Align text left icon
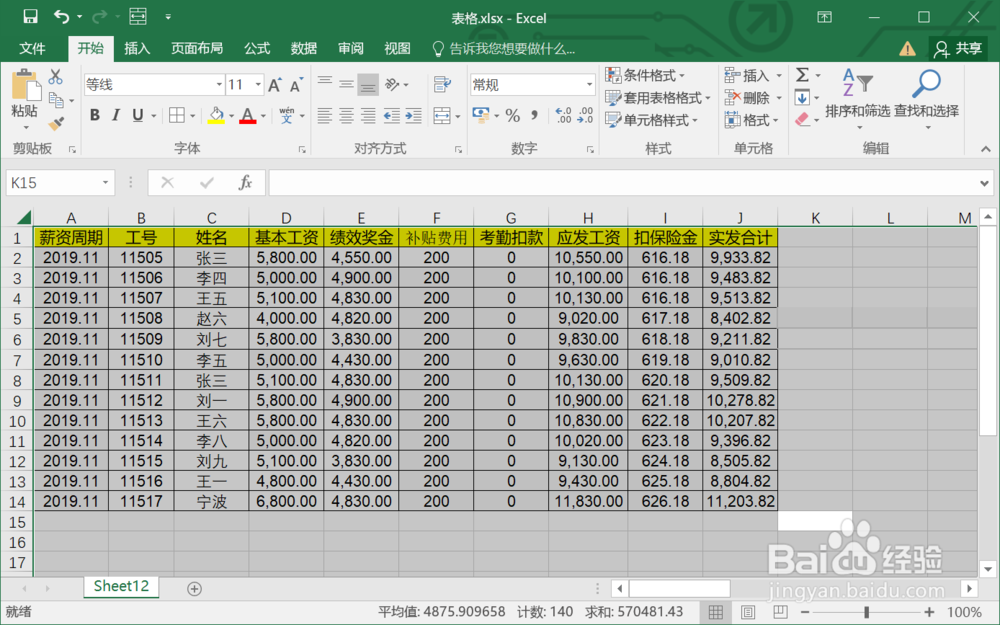1000x625 pixels. 325,115
